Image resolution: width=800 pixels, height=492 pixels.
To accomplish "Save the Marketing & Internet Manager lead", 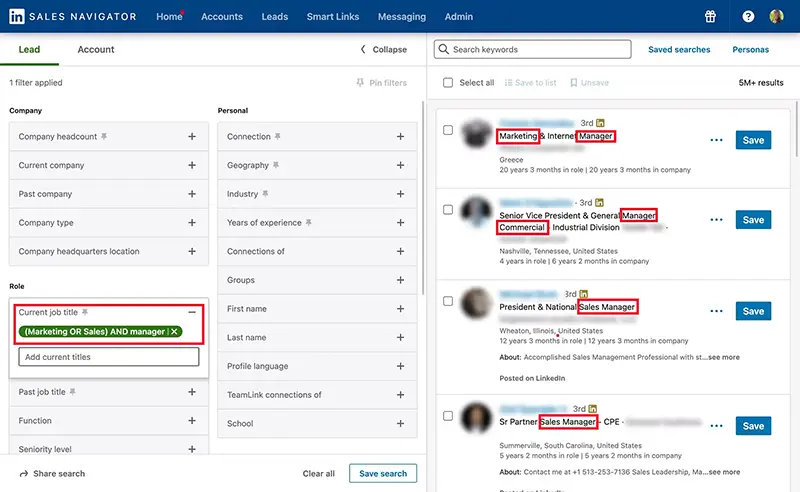I will [x=753, y=140].
